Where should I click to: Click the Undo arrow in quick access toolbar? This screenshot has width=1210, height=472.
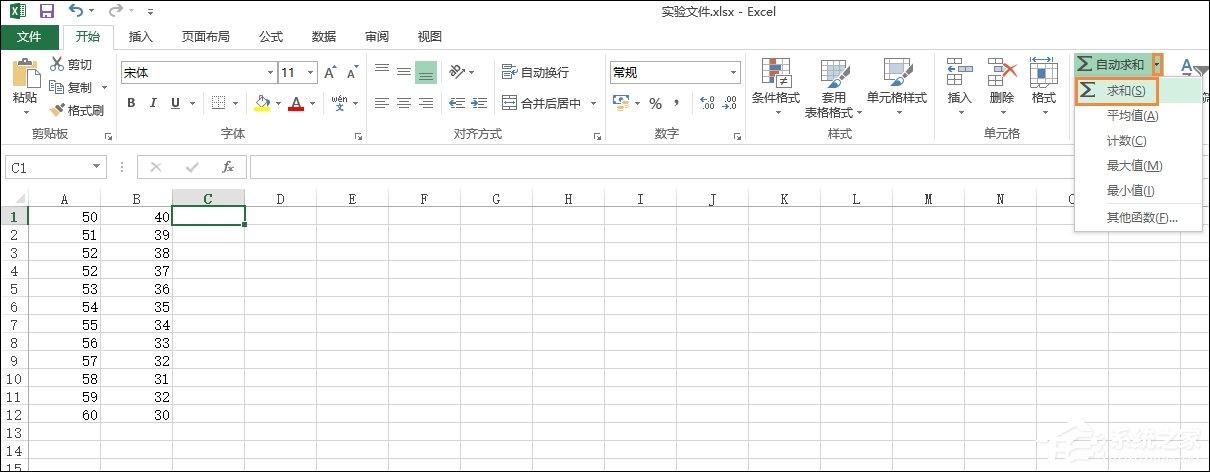point(77,11)
